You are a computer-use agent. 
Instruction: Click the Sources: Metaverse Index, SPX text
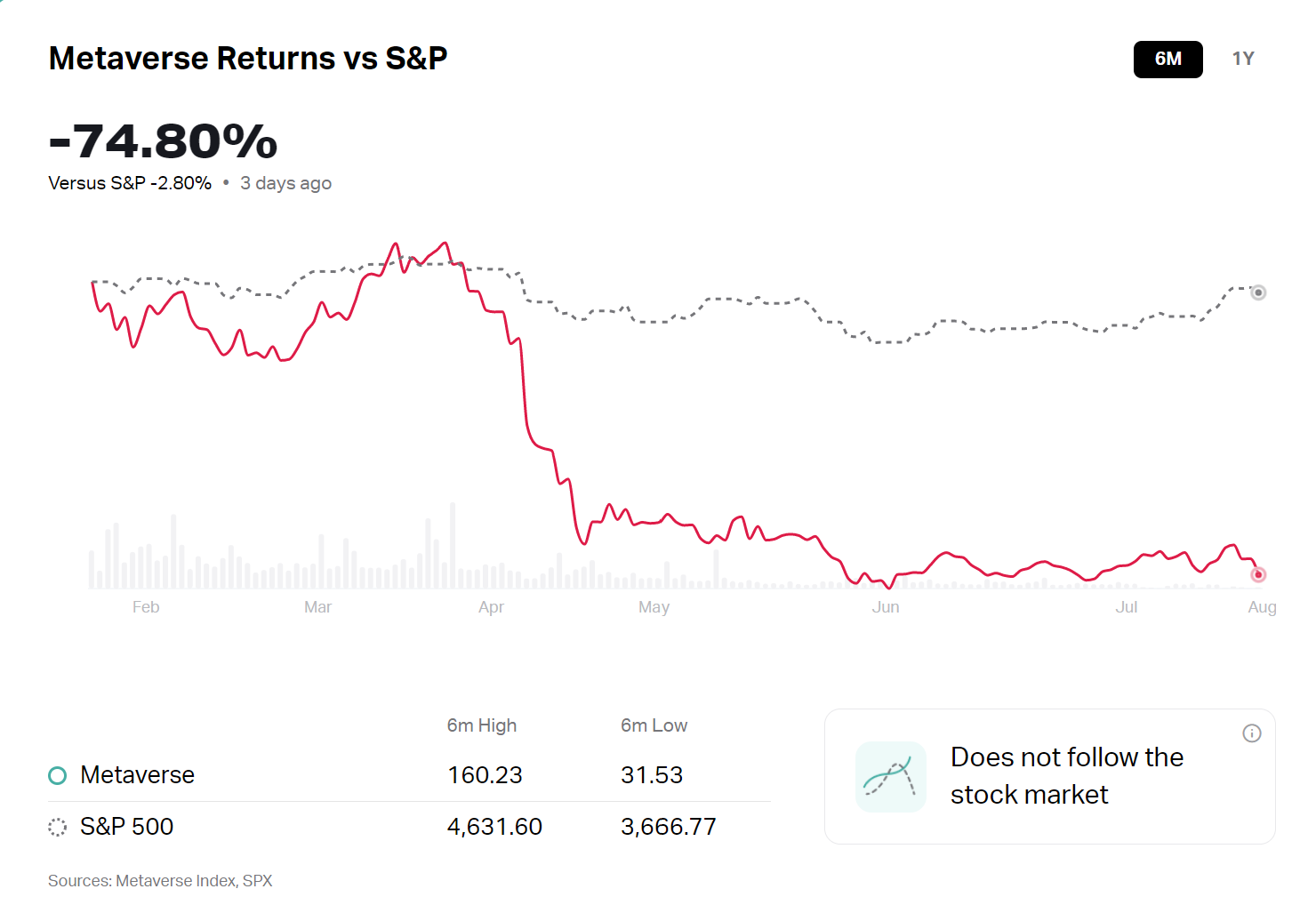160,881
